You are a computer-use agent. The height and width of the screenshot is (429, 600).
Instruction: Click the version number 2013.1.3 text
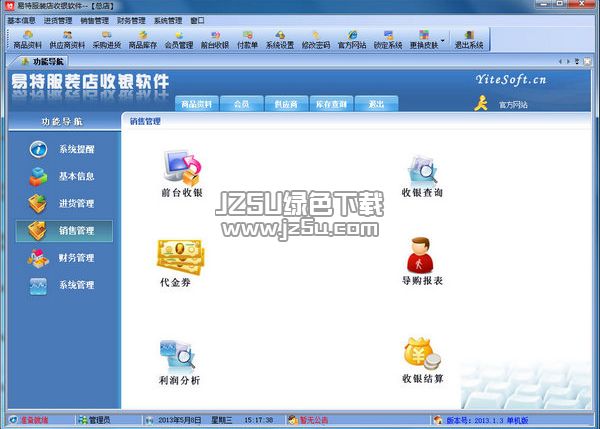point(489,420)
